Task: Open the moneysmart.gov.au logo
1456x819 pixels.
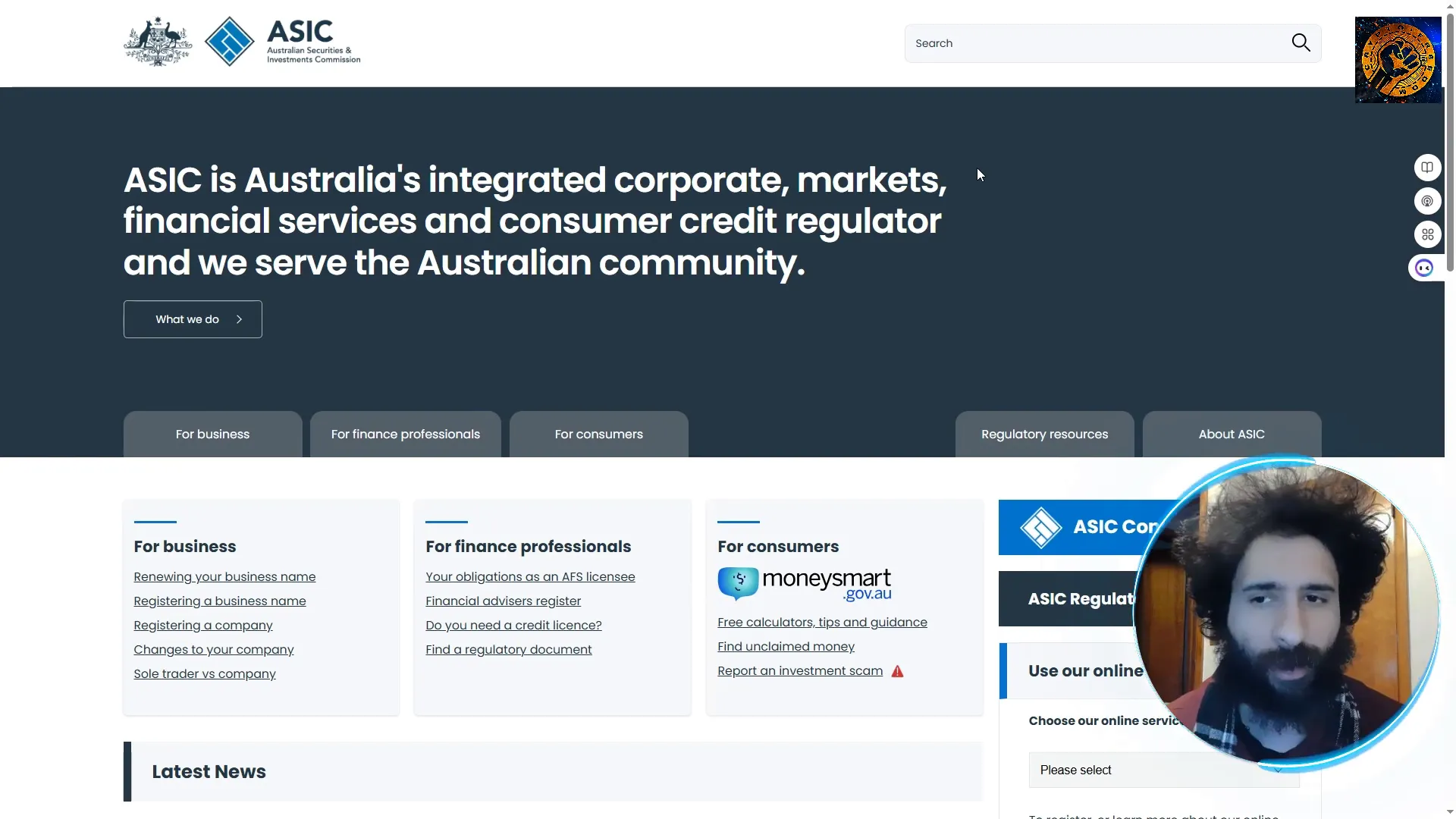Action: point(805,584)
